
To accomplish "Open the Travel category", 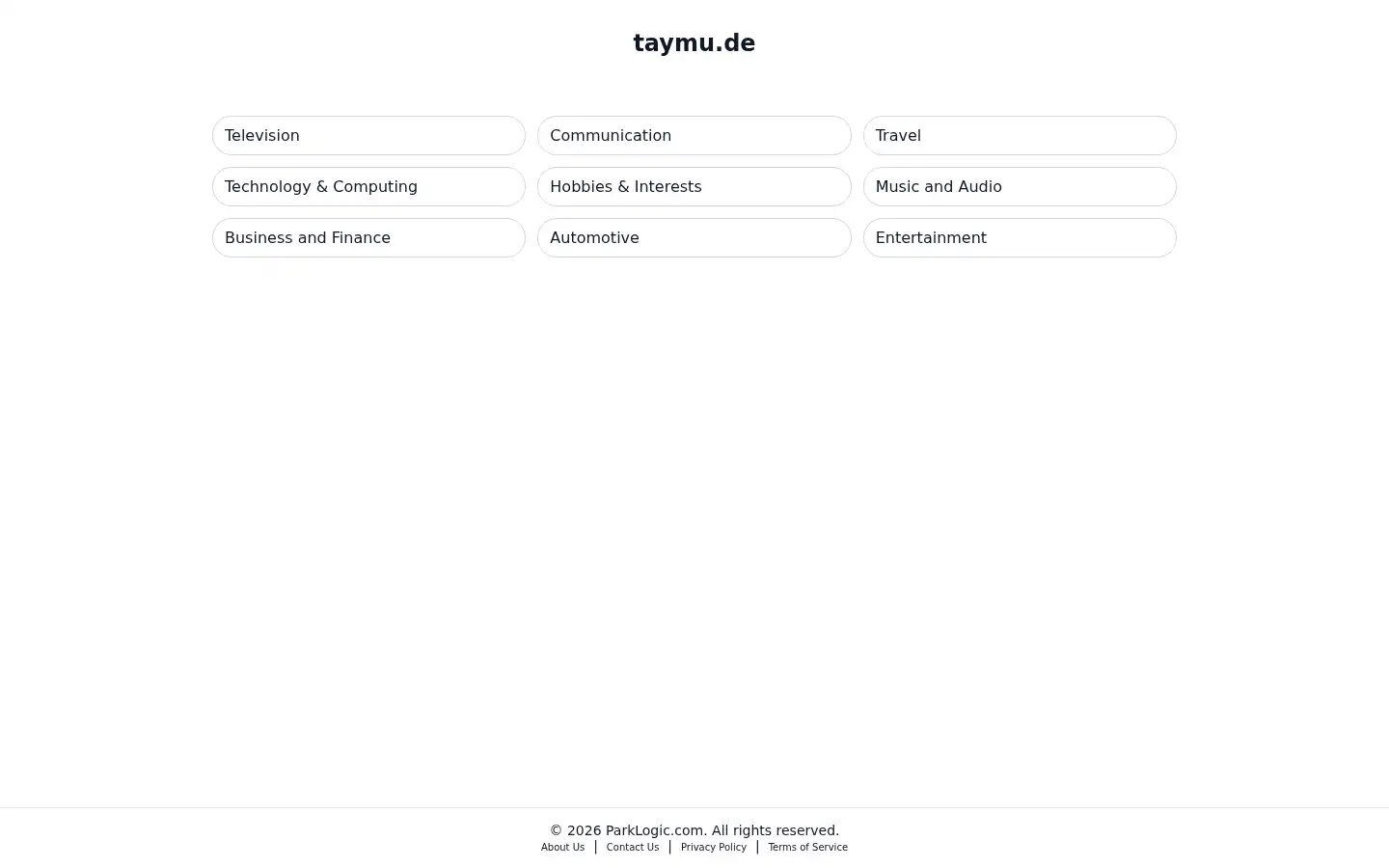I will pyautogui.click(x=1020, y=135).
